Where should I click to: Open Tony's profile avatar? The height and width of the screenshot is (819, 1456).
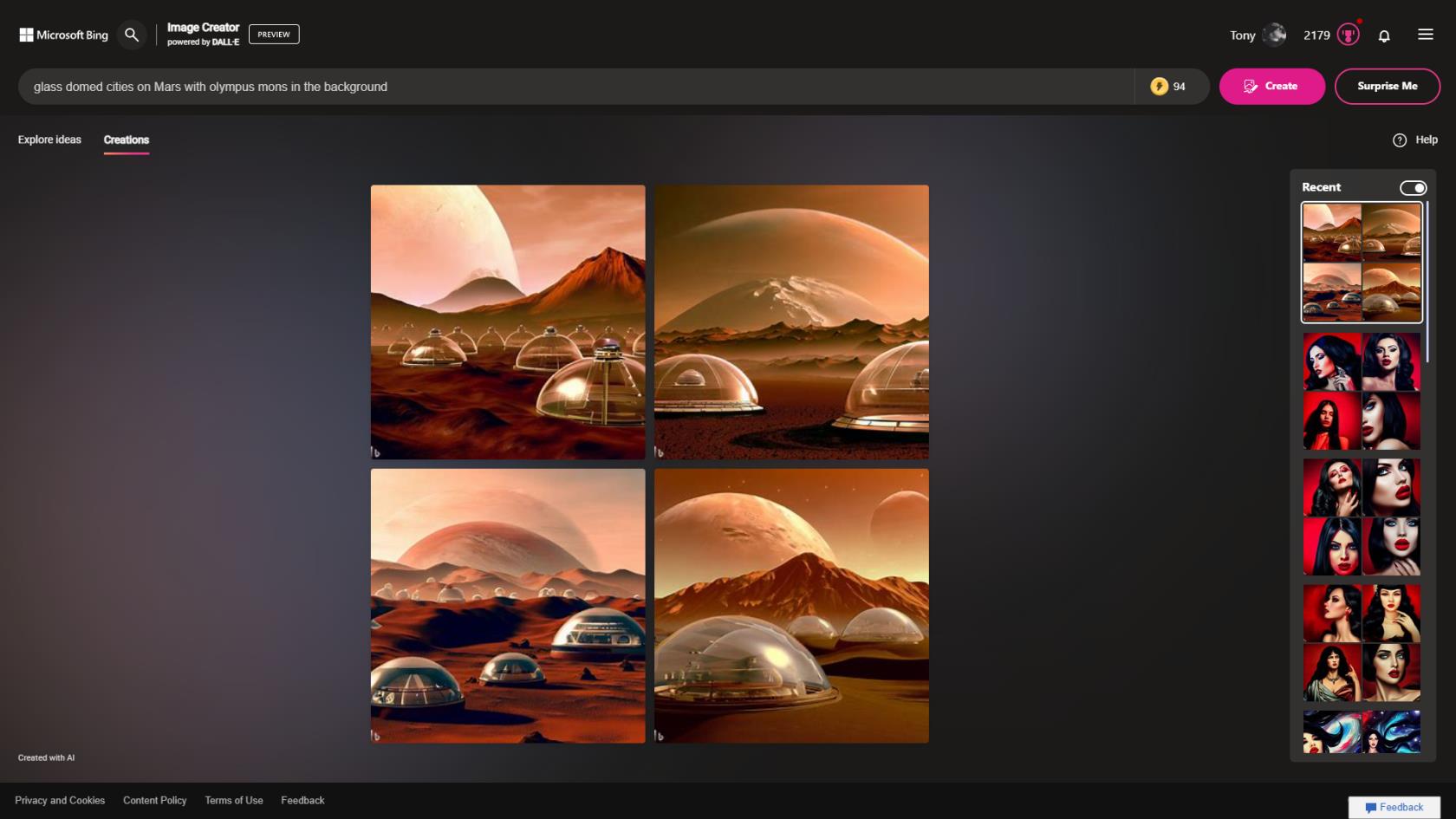(x=1274, y=35)
